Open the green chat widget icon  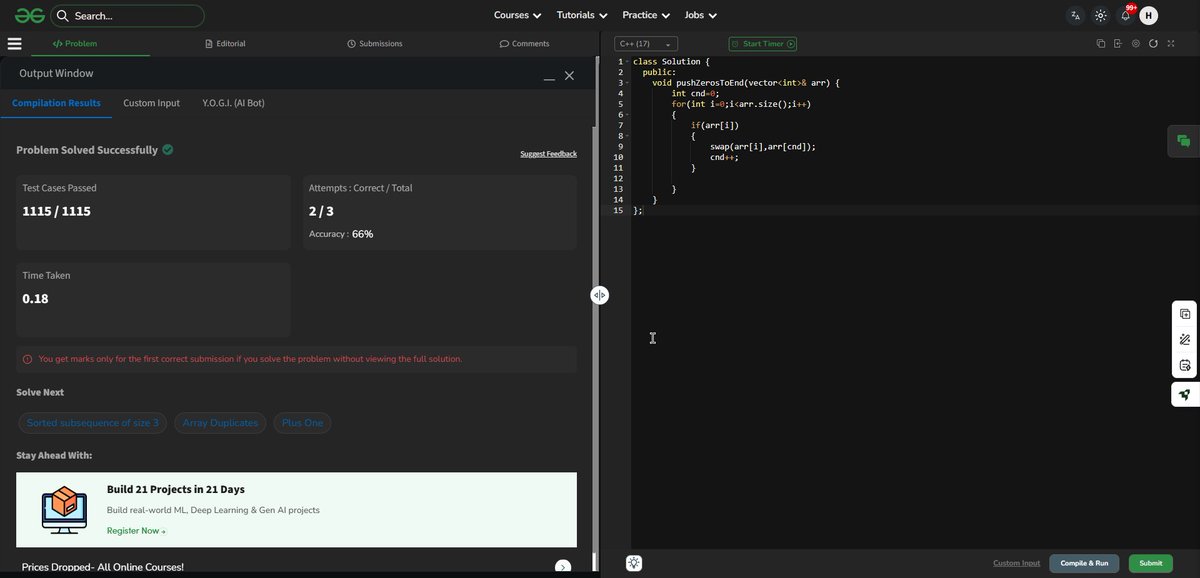pyautogui.click(x=1184, y=141)
